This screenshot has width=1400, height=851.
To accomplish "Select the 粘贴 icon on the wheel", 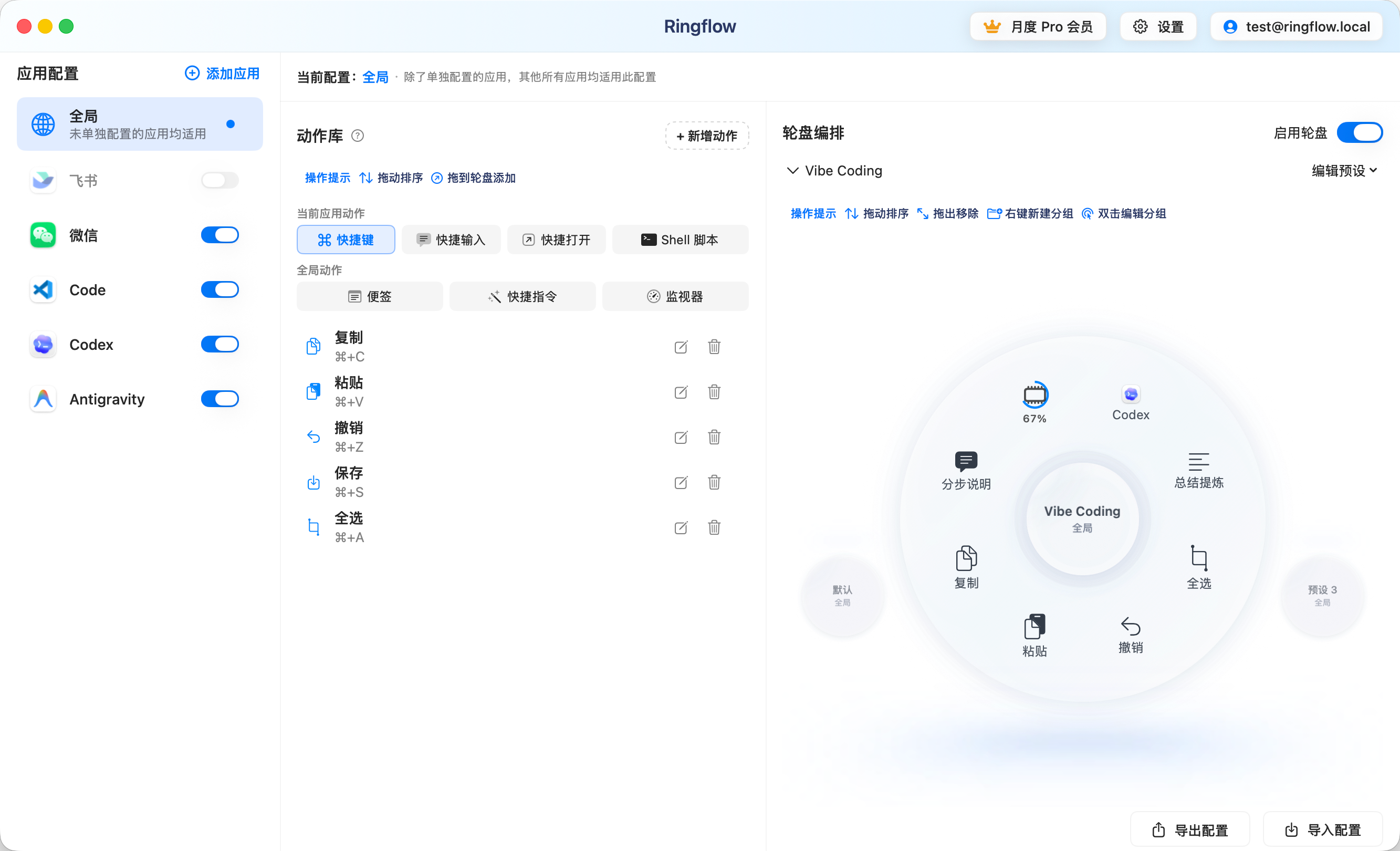I will 1035,636.
